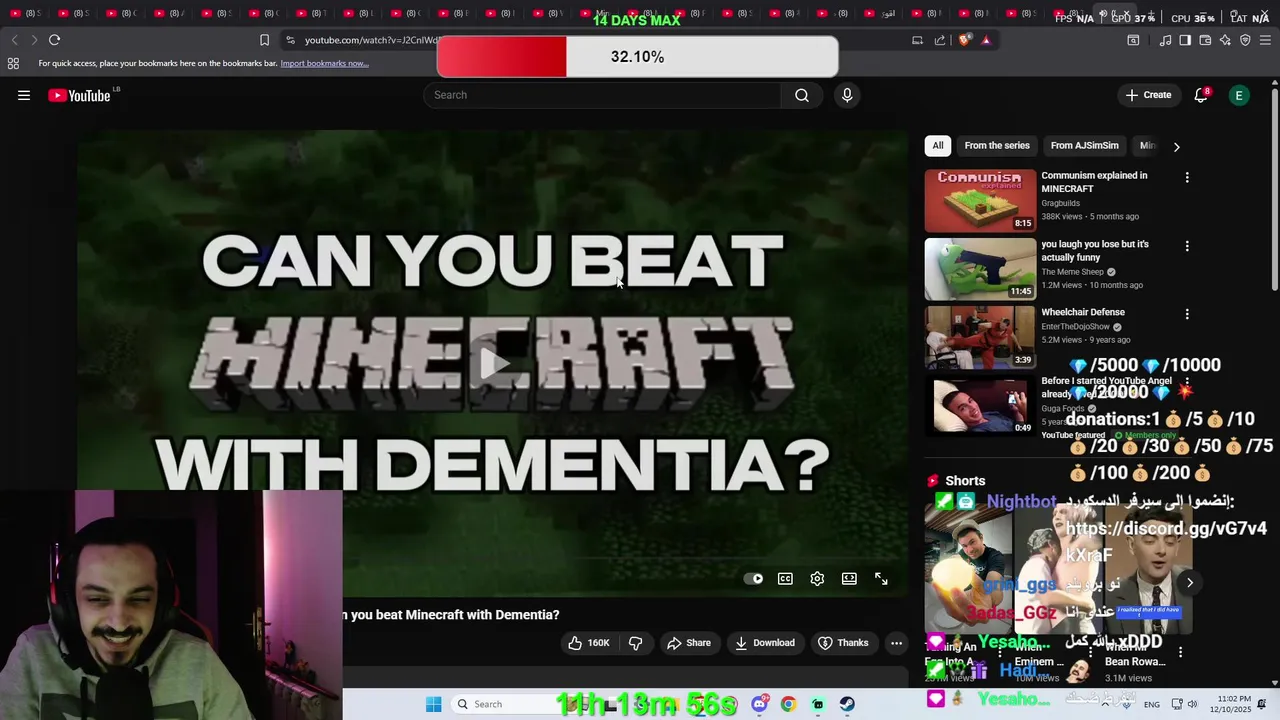Open the Brave playlist music note icon
Screen dimensions: 1280x720
1165,40
